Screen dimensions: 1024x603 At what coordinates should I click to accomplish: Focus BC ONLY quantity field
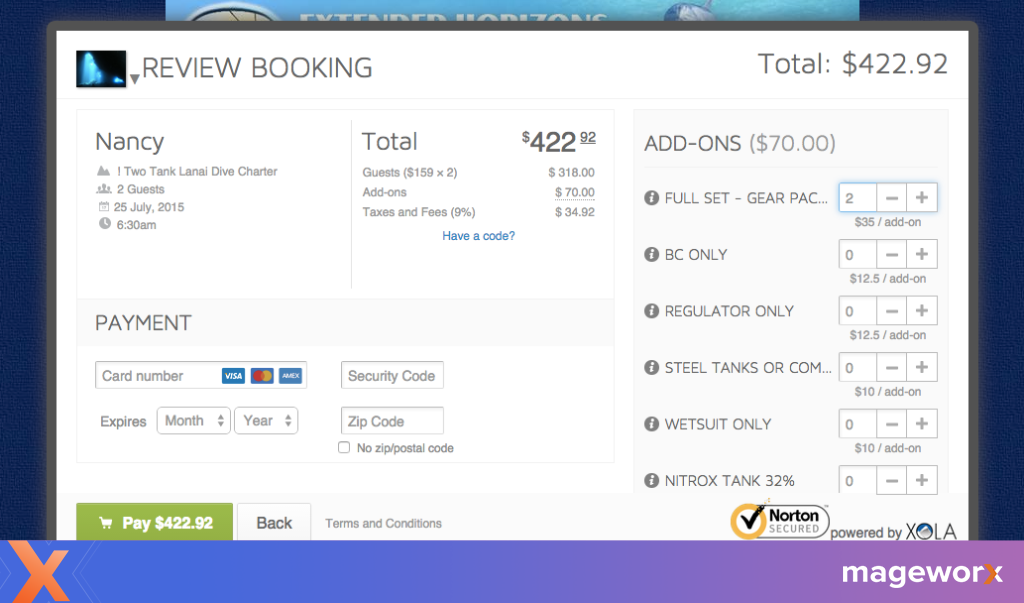(857, 254)
